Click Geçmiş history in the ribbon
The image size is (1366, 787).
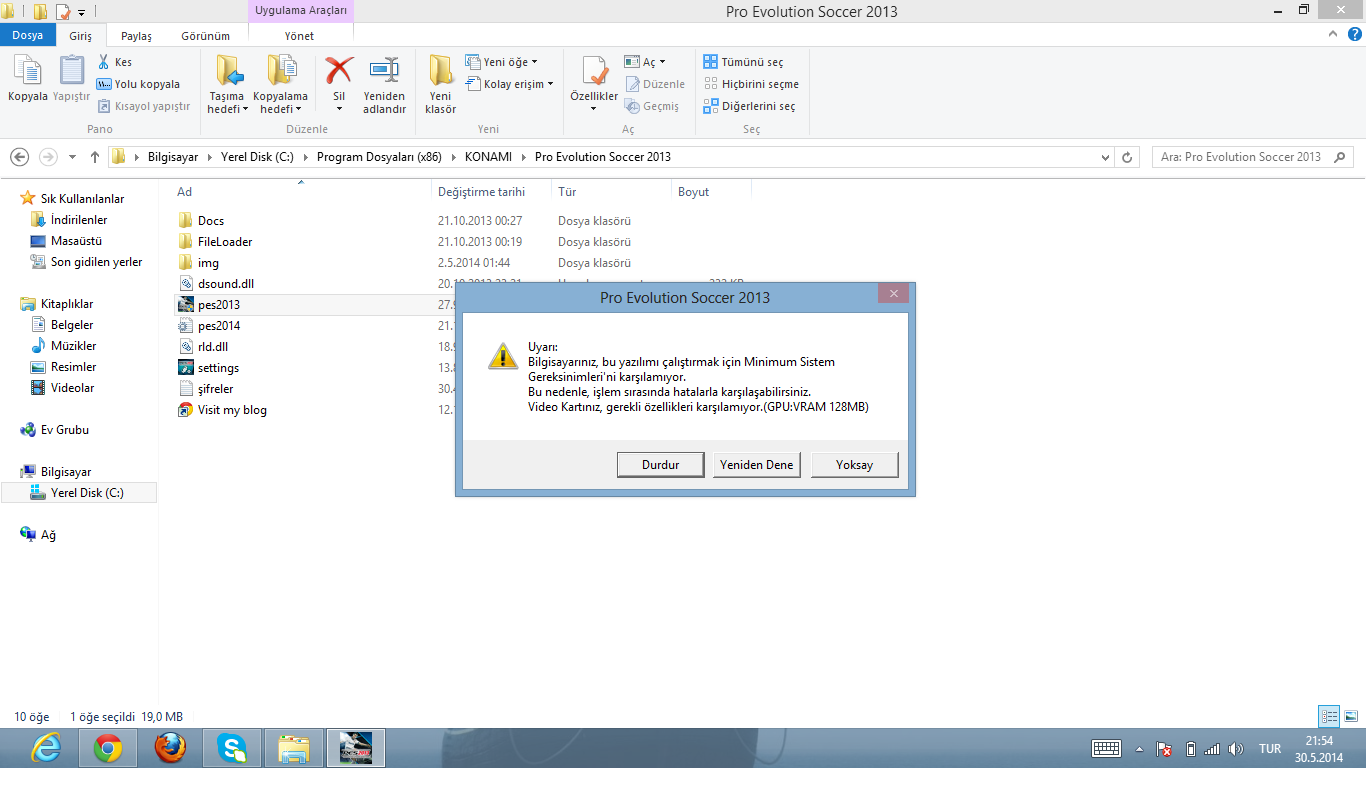[652, 106]
